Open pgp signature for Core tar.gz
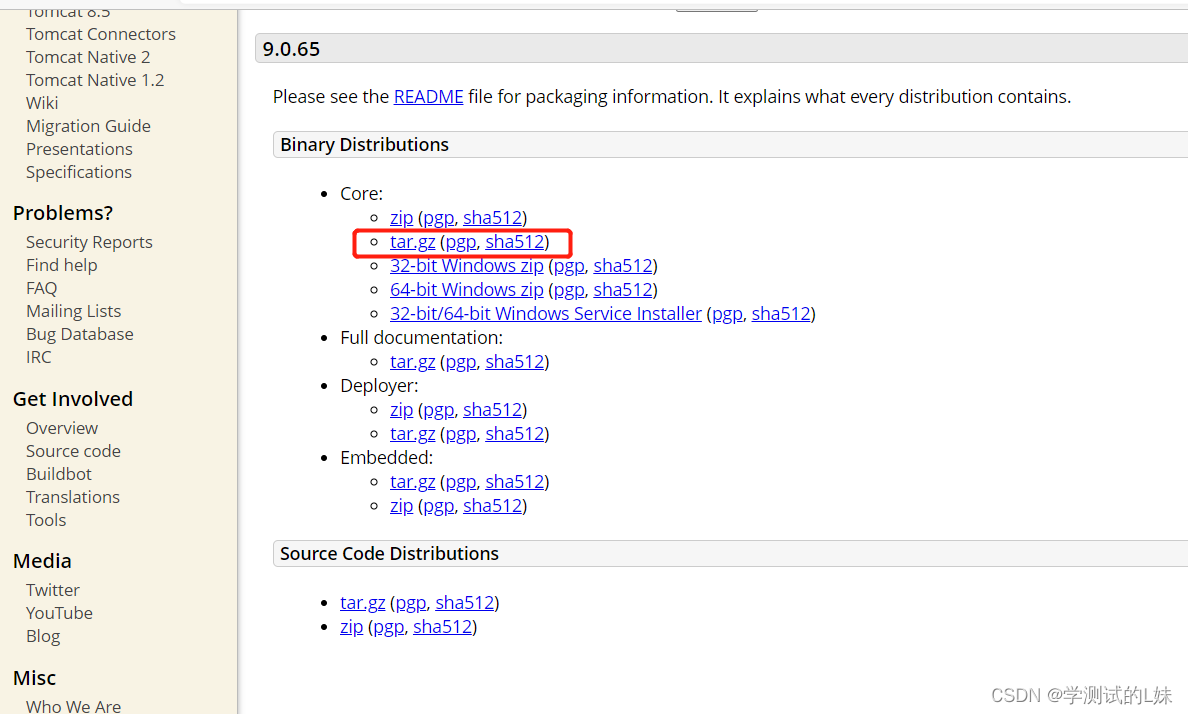The width and height of the screenshot is (1188, 714). click(461, 242)
